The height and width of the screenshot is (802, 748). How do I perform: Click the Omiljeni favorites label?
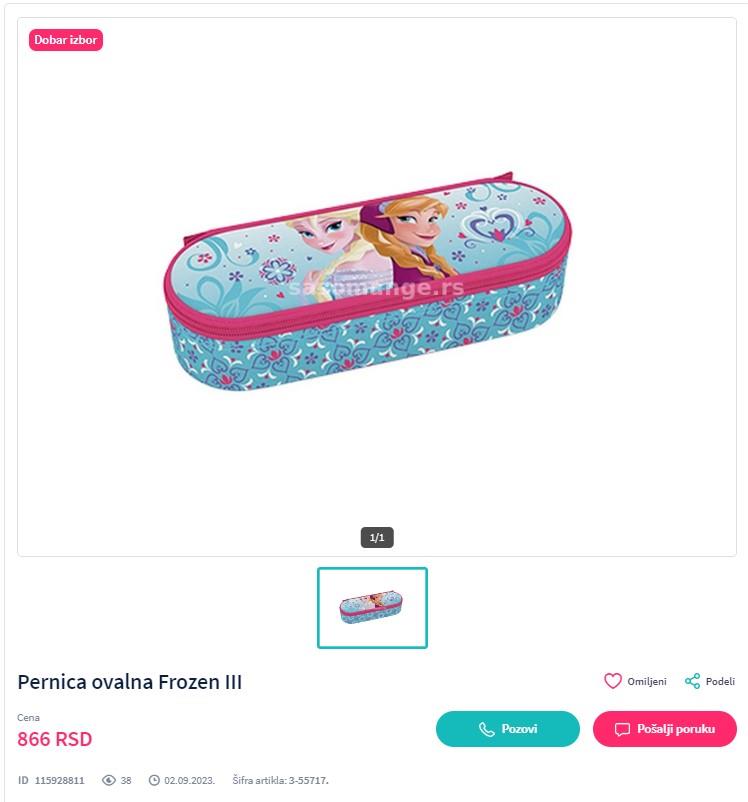(647, 681)
